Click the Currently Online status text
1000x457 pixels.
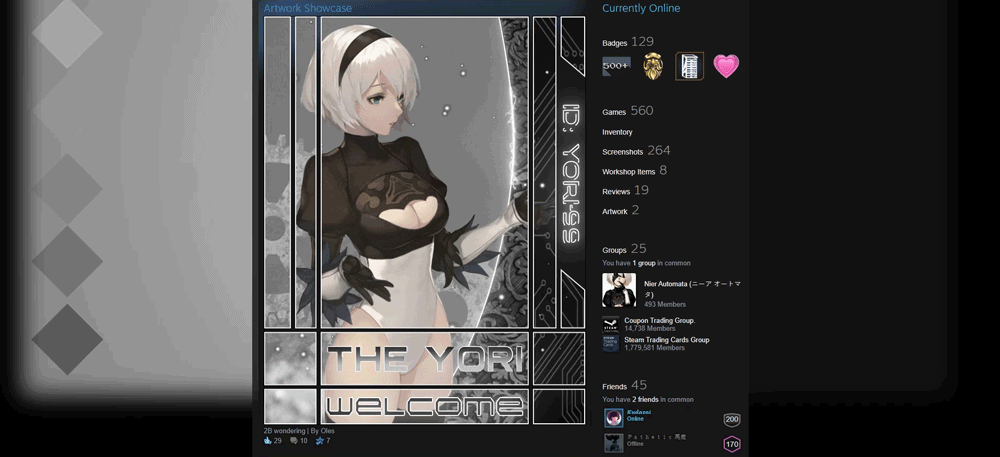(x=641, y=8)
